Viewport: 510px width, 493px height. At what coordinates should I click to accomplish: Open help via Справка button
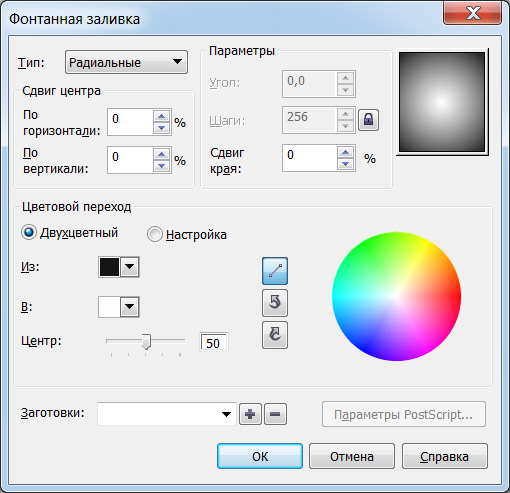pyautogui.click(x=445, y=456)
